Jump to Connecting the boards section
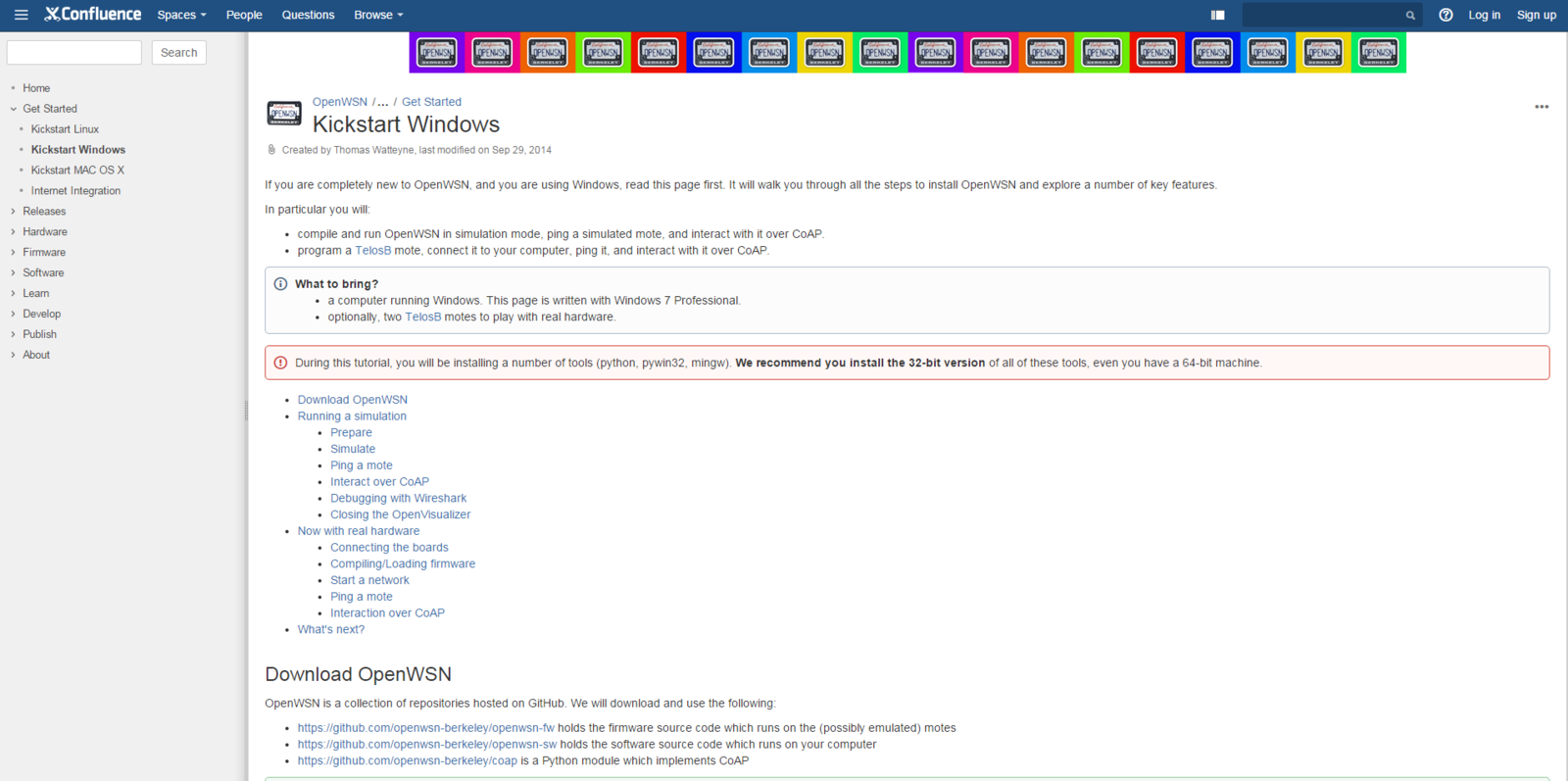The height and width of the screenshot is (781, 1568). pyautogui.click(x=389, y=549)
